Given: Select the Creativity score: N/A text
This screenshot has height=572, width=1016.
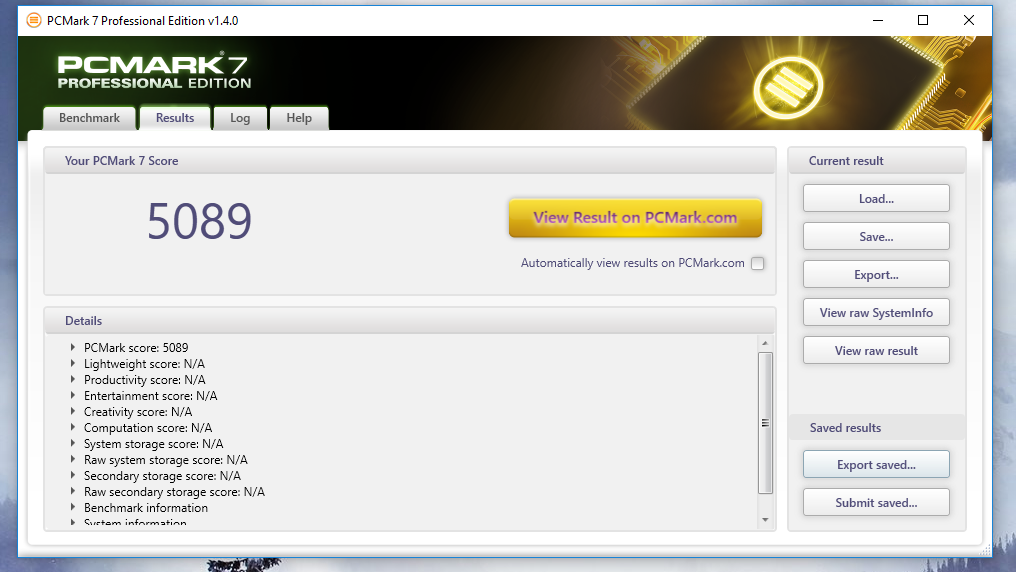Looking at the screenshot, I should tap(138, 412).
